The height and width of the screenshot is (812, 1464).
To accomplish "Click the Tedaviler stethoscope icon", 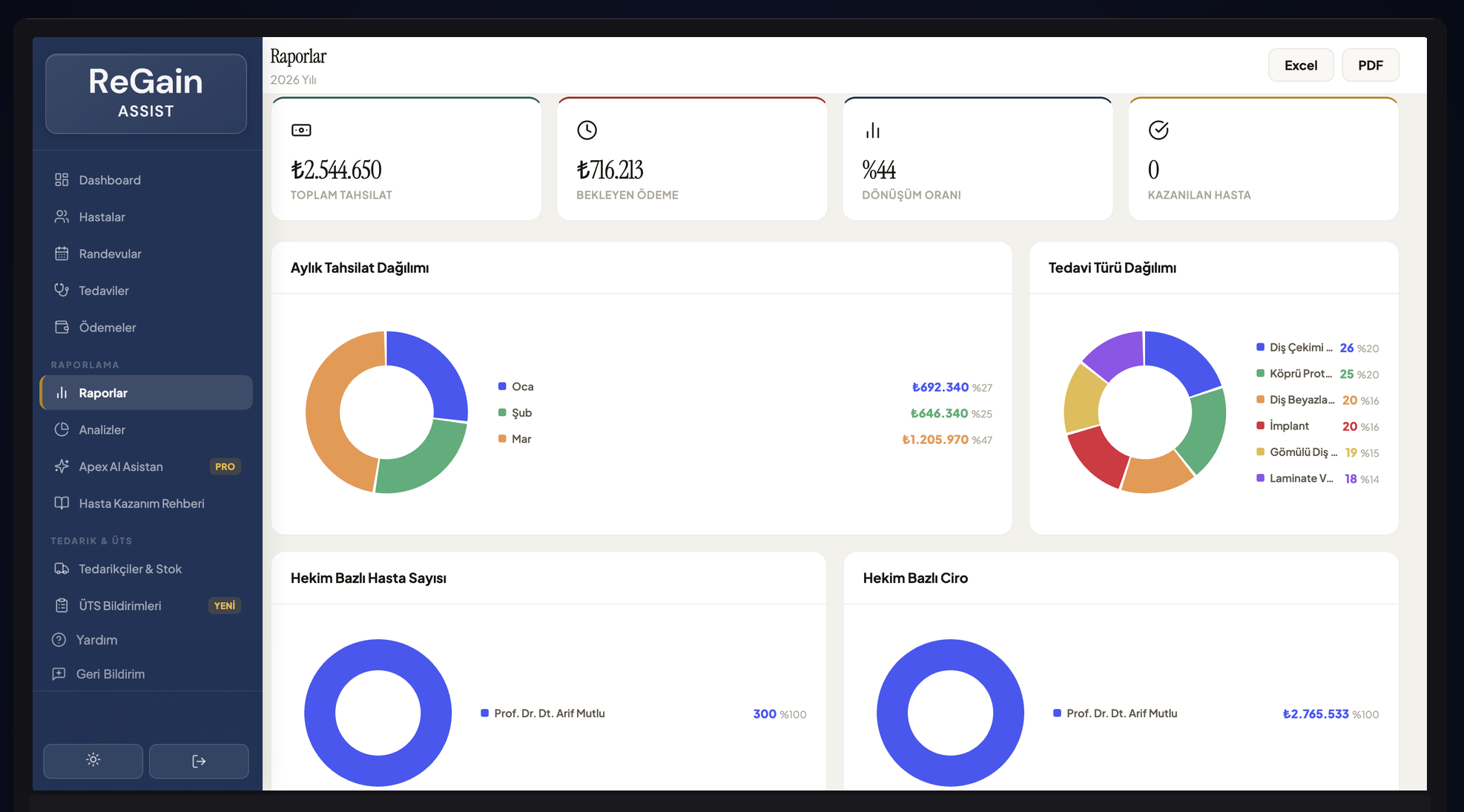I will tap(62, 290).
